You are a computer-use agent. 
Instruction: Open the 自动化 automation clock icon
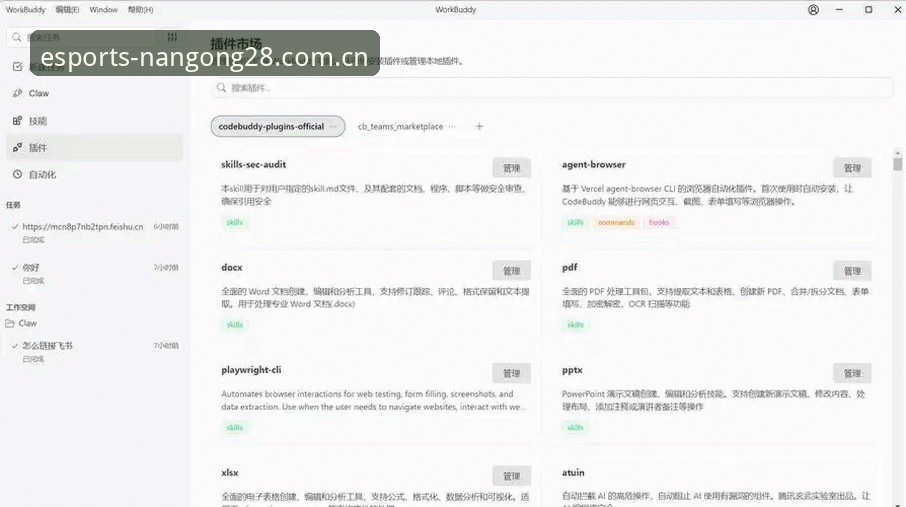(17, 174)
